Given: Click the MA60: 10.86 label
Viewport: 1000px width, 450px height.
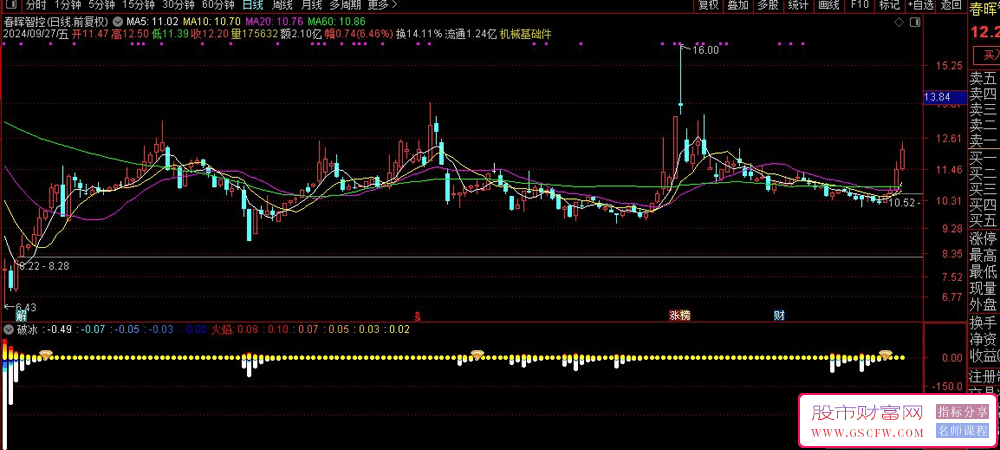Looking at the screenshot, I should [337, 22].
